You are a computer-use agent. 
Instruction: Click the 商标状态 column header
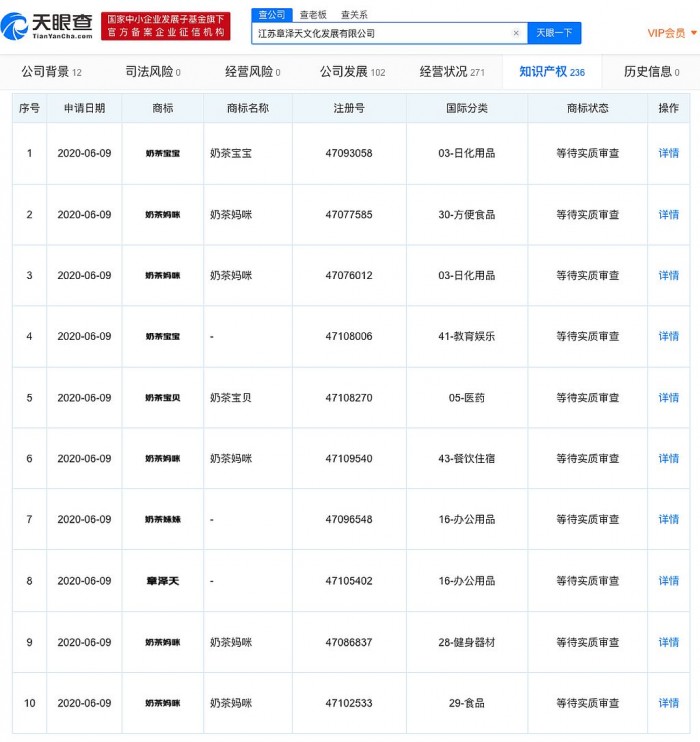click(587, 108)
